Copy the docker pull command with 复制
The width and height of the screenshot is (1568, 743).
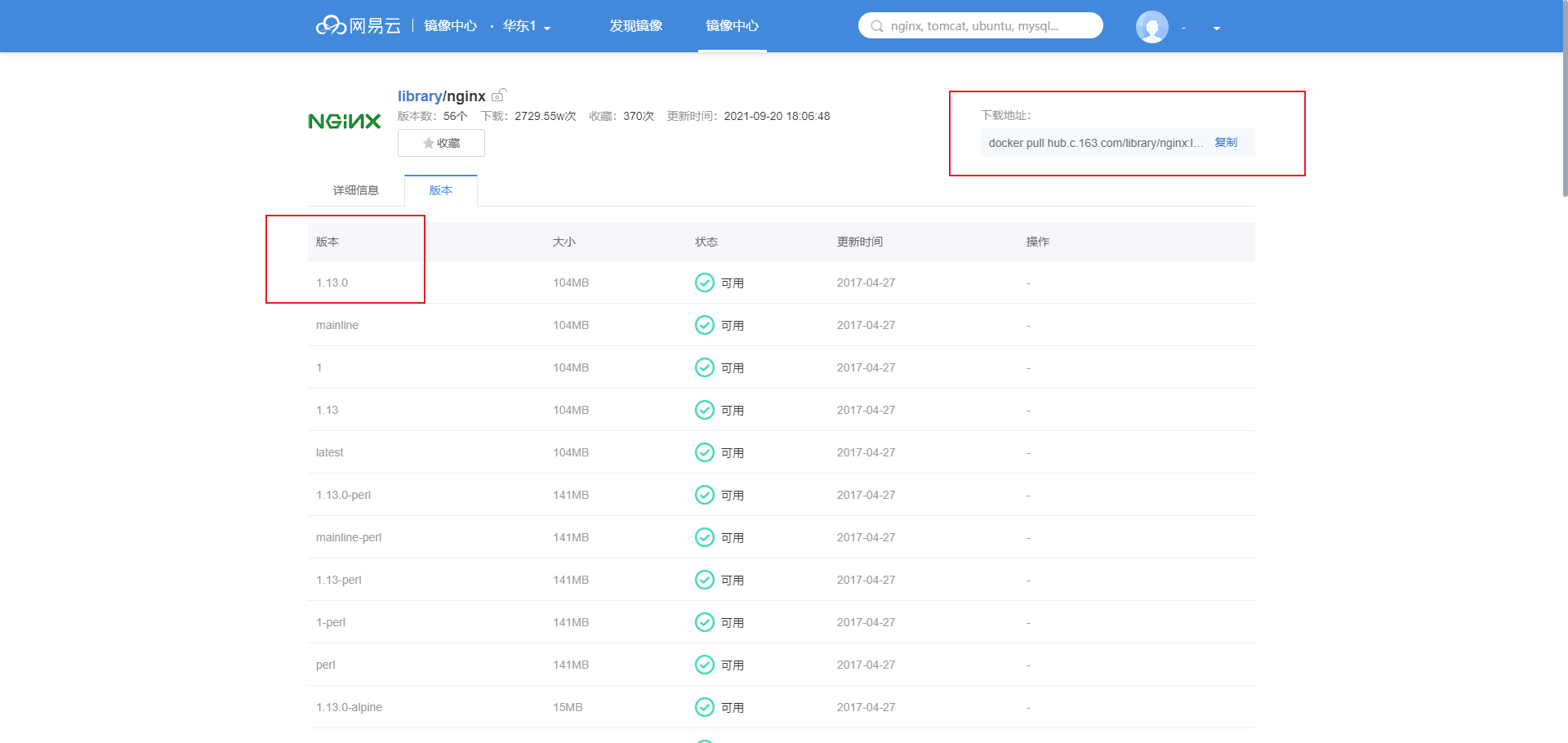coord(1226,142)
